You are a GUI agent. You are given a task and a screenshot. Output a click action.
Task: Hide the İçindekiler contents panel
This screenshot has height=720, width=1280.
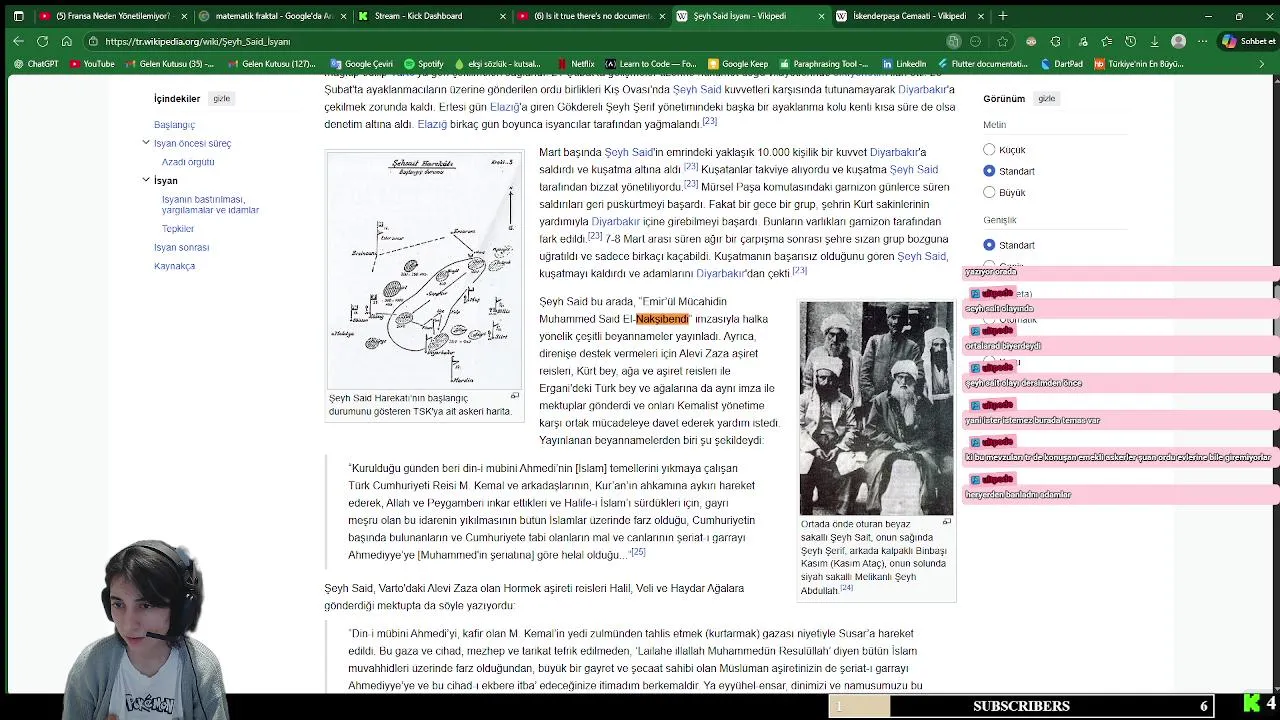tap(221, 99)
